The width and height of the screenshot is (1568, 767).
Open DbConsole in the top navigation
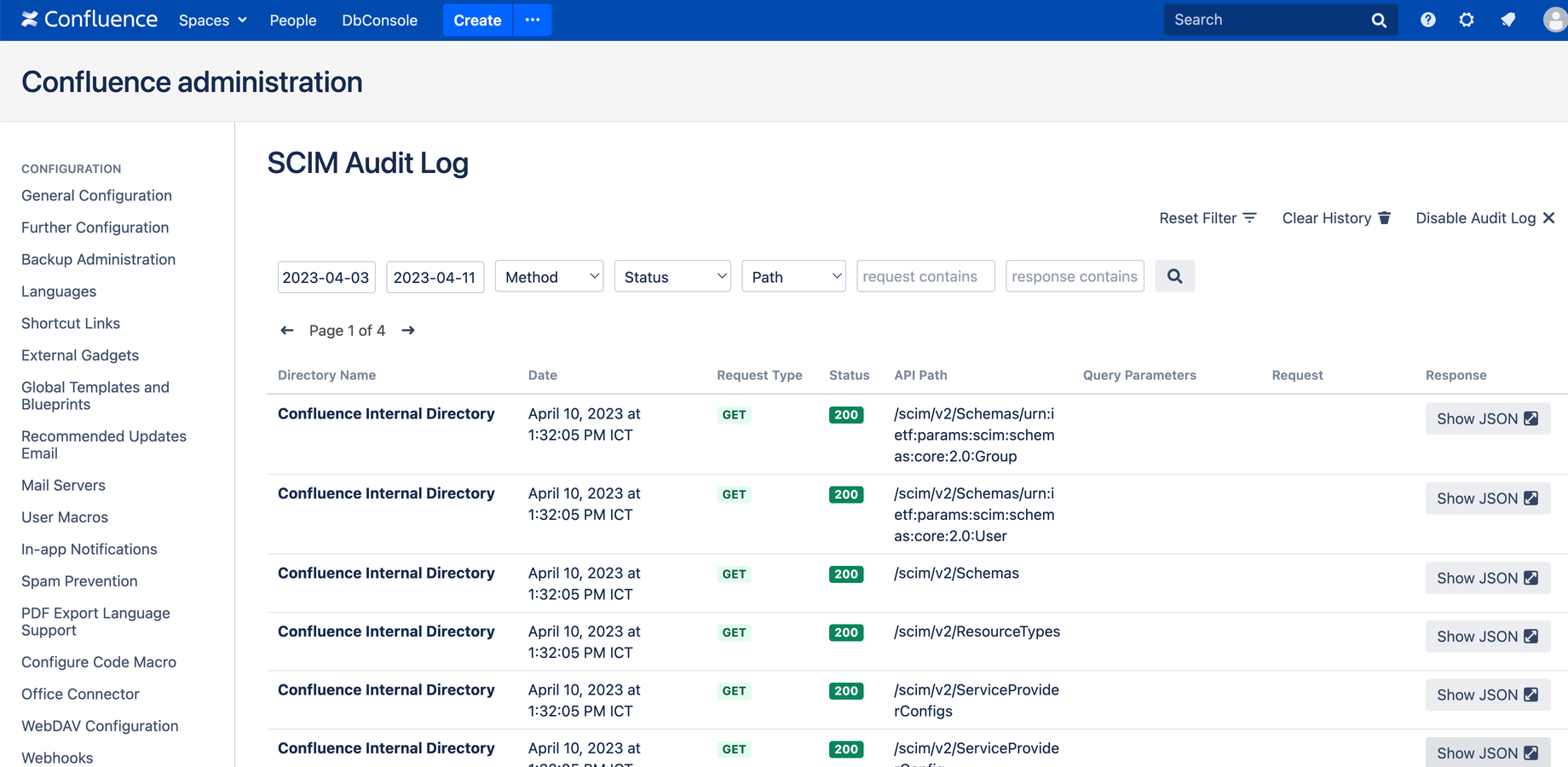coord(379,20)
